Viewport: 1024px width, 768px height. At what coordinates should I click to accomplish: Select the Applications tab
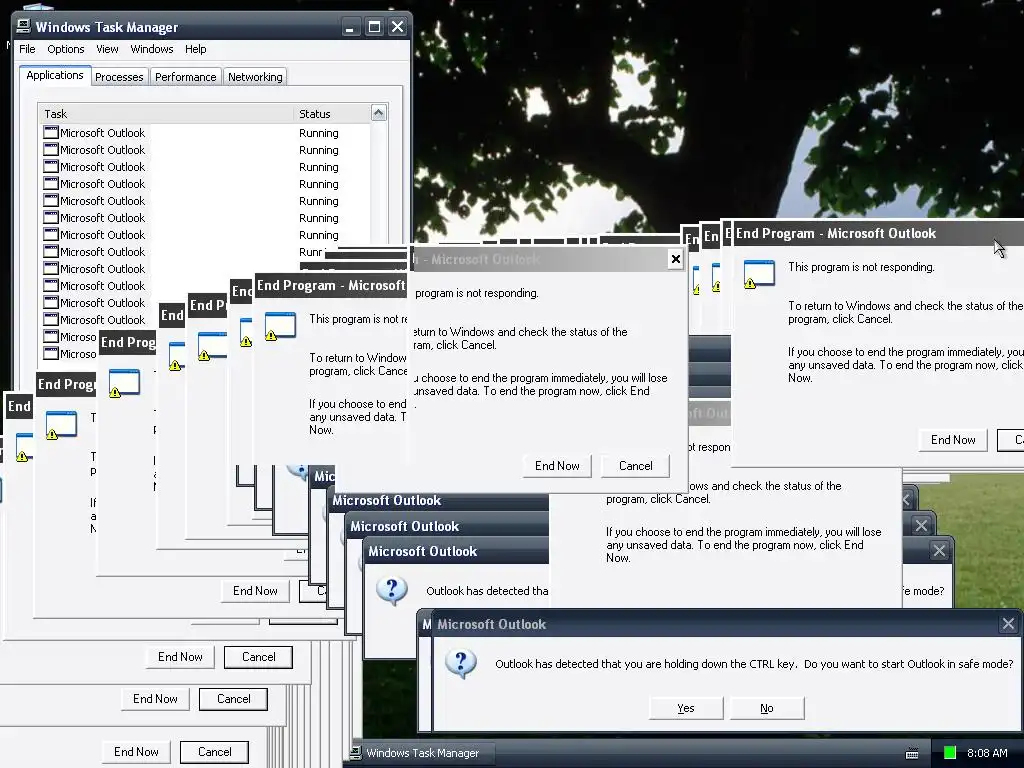pos(55,75)
